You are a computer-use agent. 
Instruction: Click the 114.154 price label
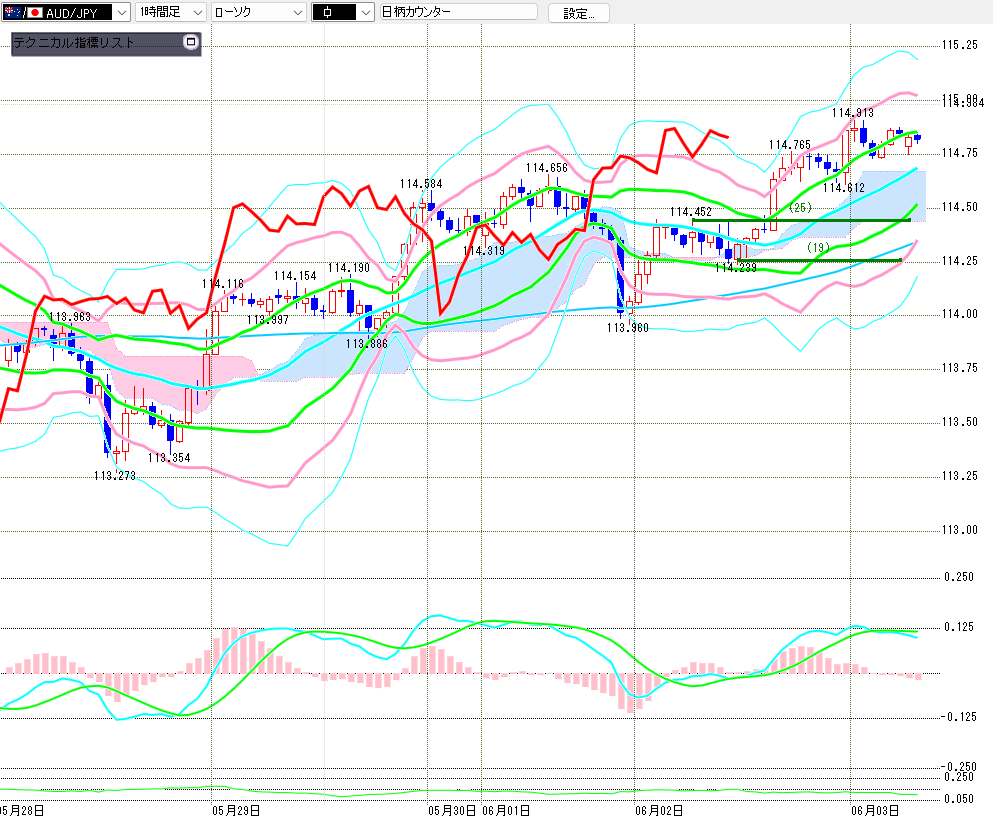pyautogui.click(x=295, y=276)
